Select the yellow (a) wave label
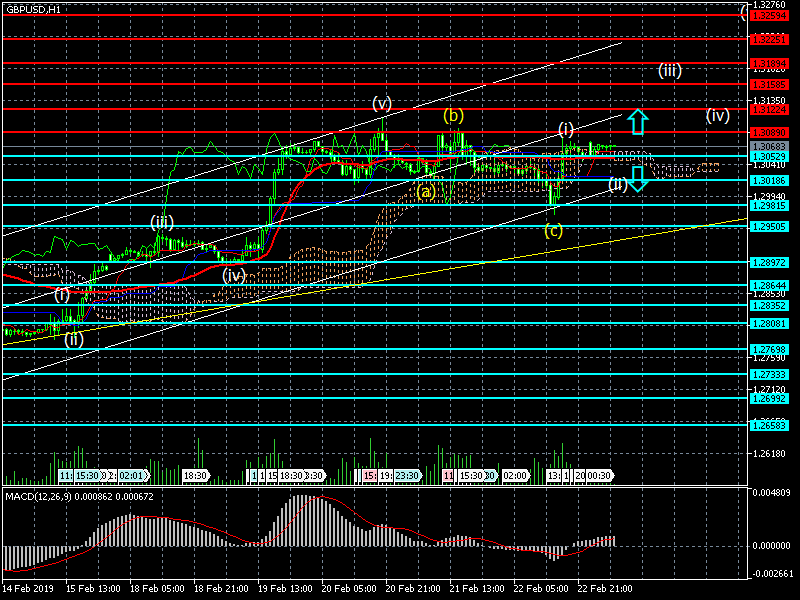Image resolution: width=800 pixels, height=600 pixels. coord(426,192)
